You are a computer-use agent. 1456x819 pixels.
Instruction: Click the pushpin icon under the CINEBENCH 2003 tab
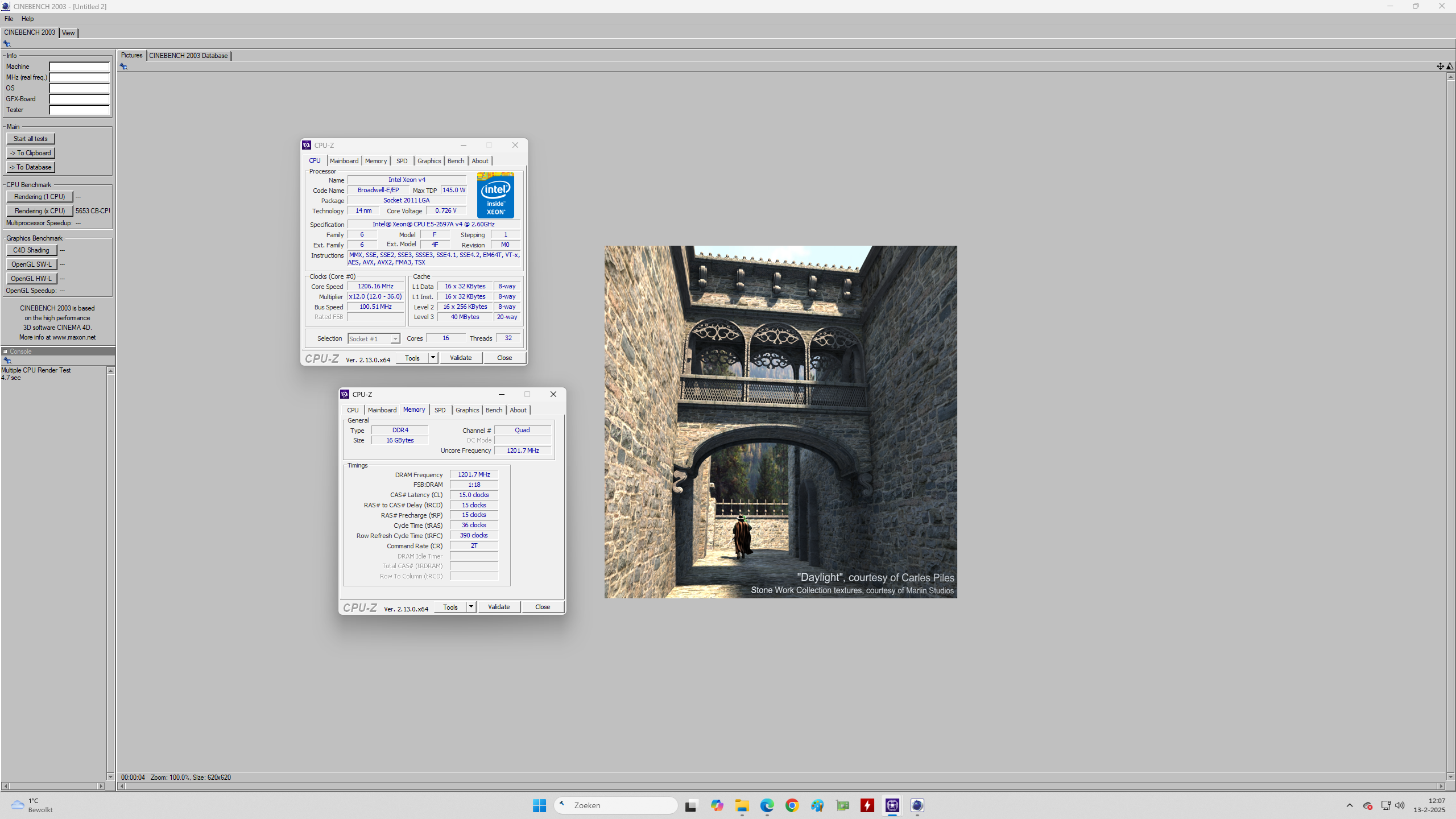coord(7,44)
